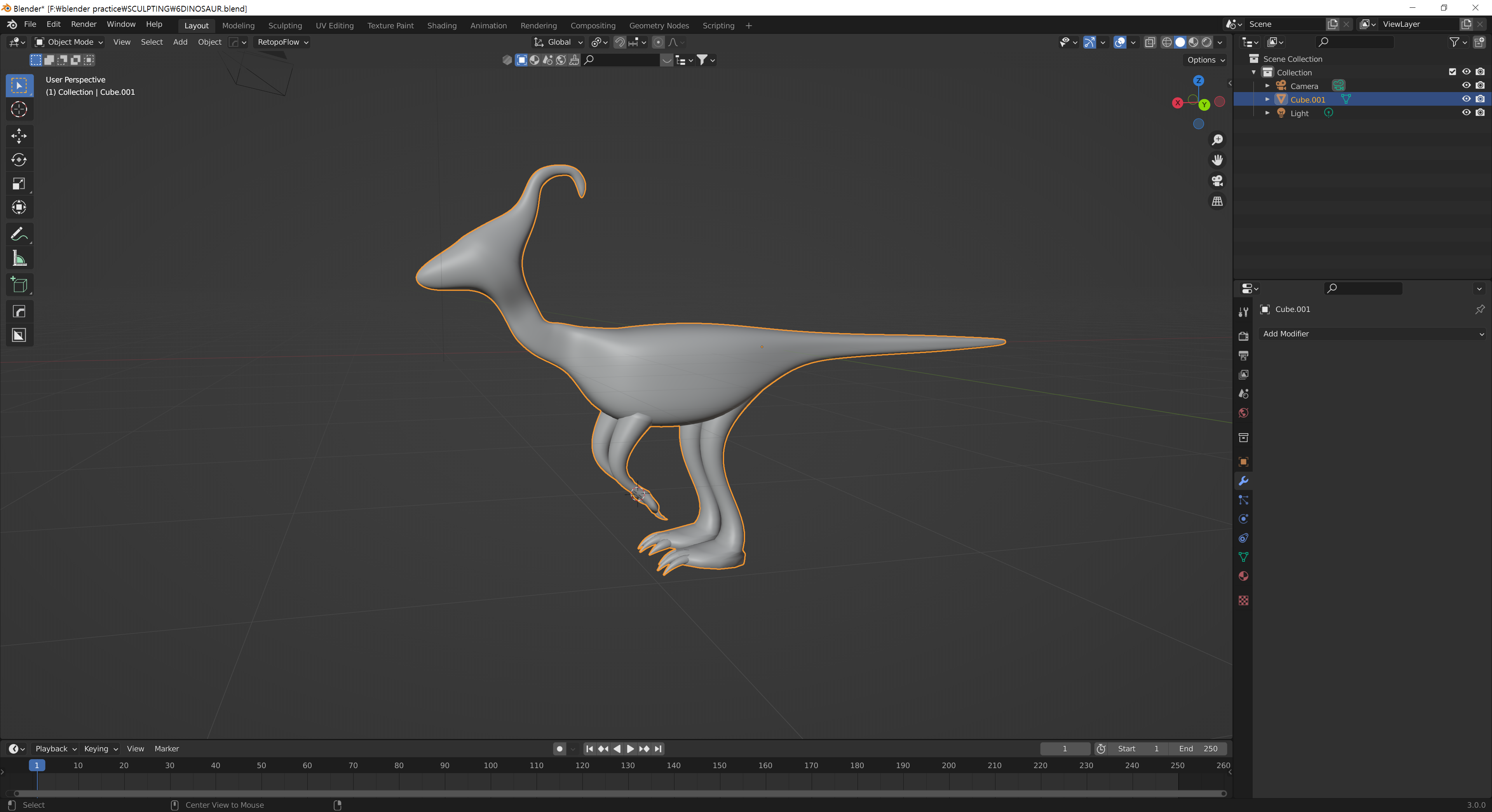The image size is (1492, 812).
Task: Select the Annotate pencil tool
Action: click(19, 234)
